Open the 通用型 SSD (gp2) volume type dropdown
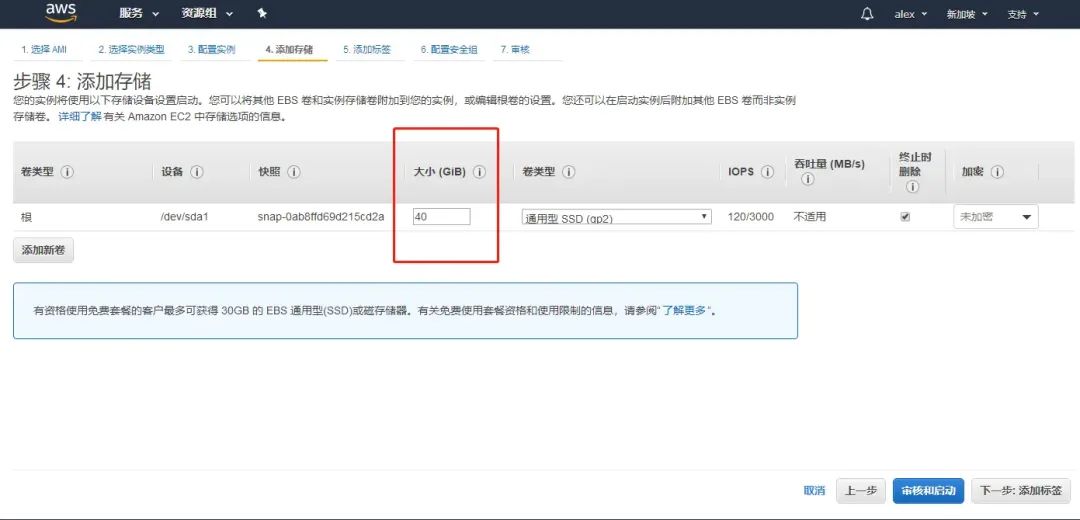Screen dimensions: 1080x520 point(616,217)
